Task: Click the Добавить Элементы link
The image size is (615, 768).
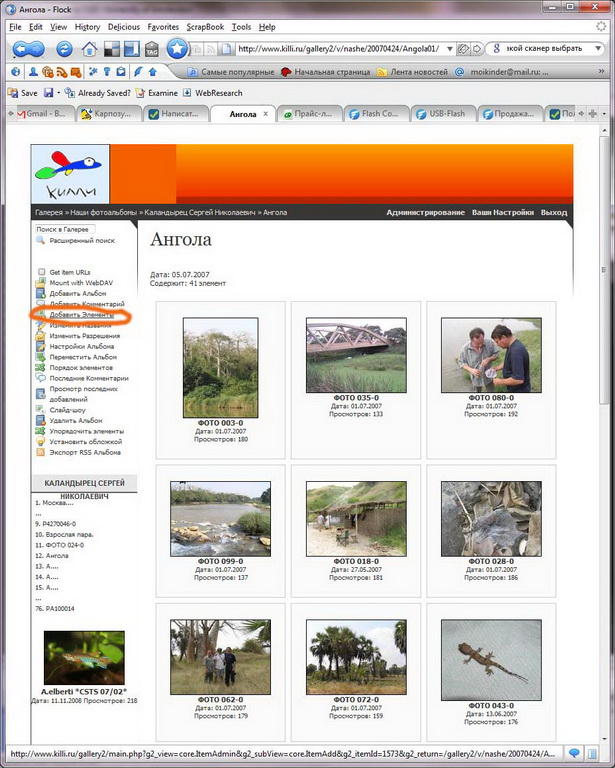Action: pos(81,314)
